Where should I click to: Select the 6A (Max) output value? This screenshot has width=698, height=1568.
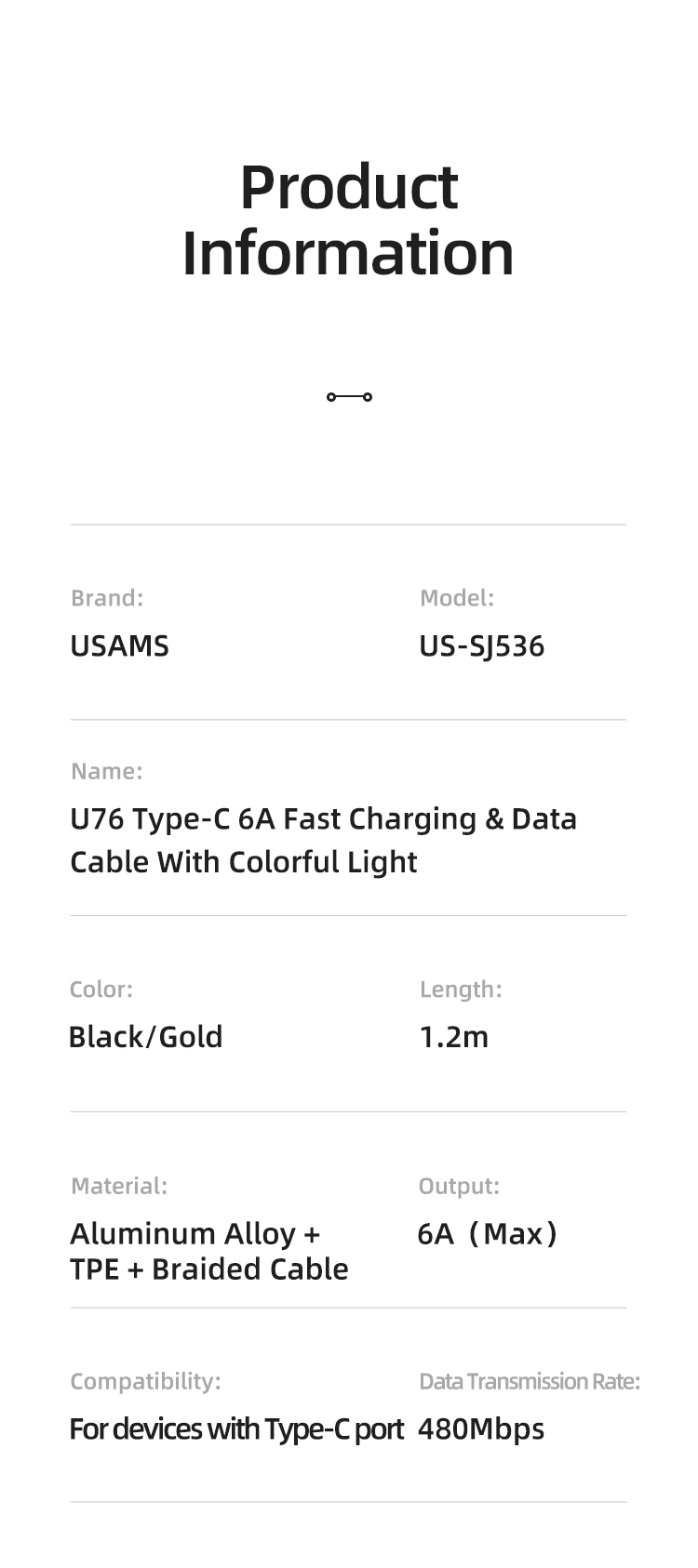[488, 1234]
